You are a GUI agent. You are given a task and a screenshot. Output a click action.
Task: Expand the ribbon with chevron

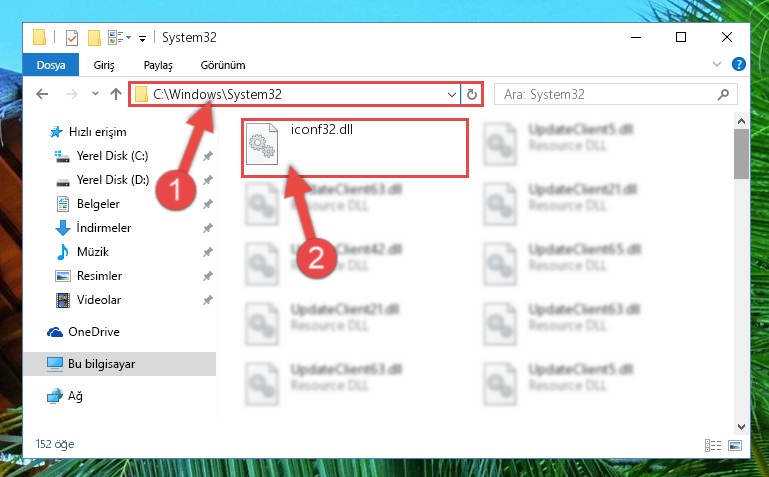click(x=717, y=64)
